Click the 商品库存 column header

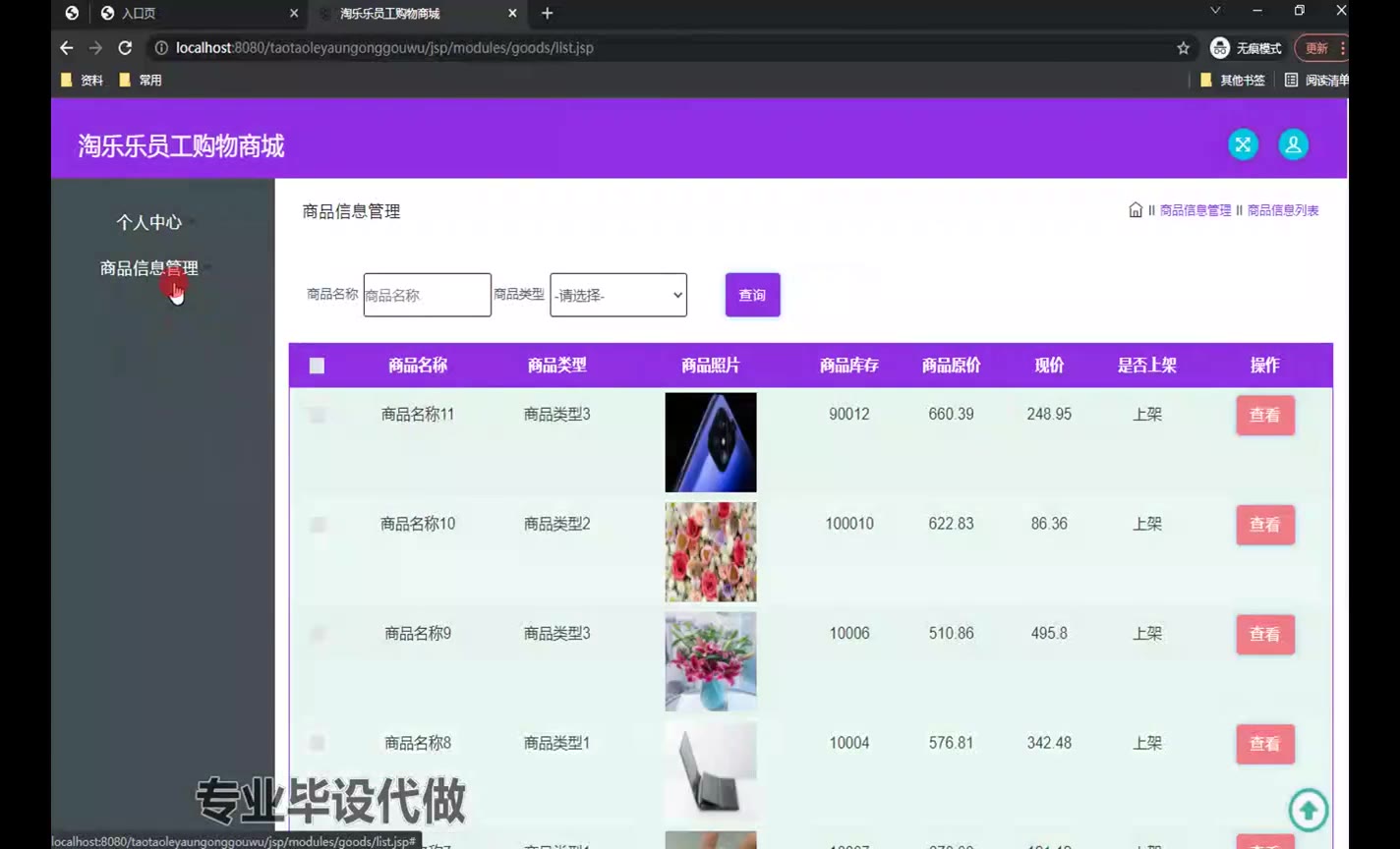(849, 366)
